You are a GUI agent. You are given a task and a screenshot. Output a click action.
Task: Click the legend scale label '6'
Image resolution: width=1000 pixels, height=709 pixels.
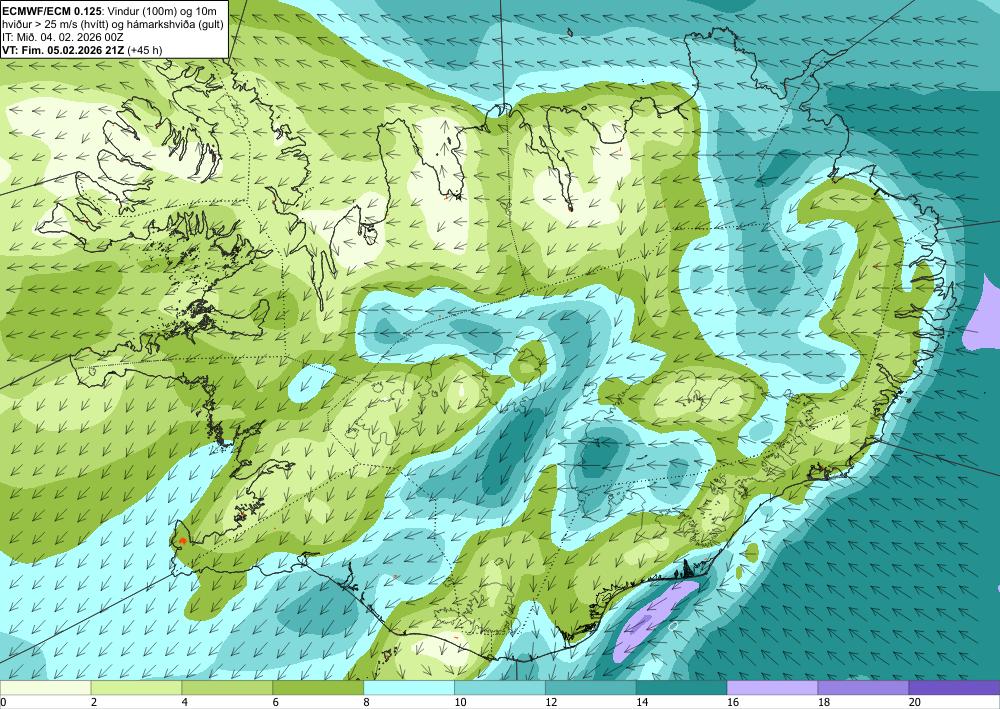click(276, 703)
